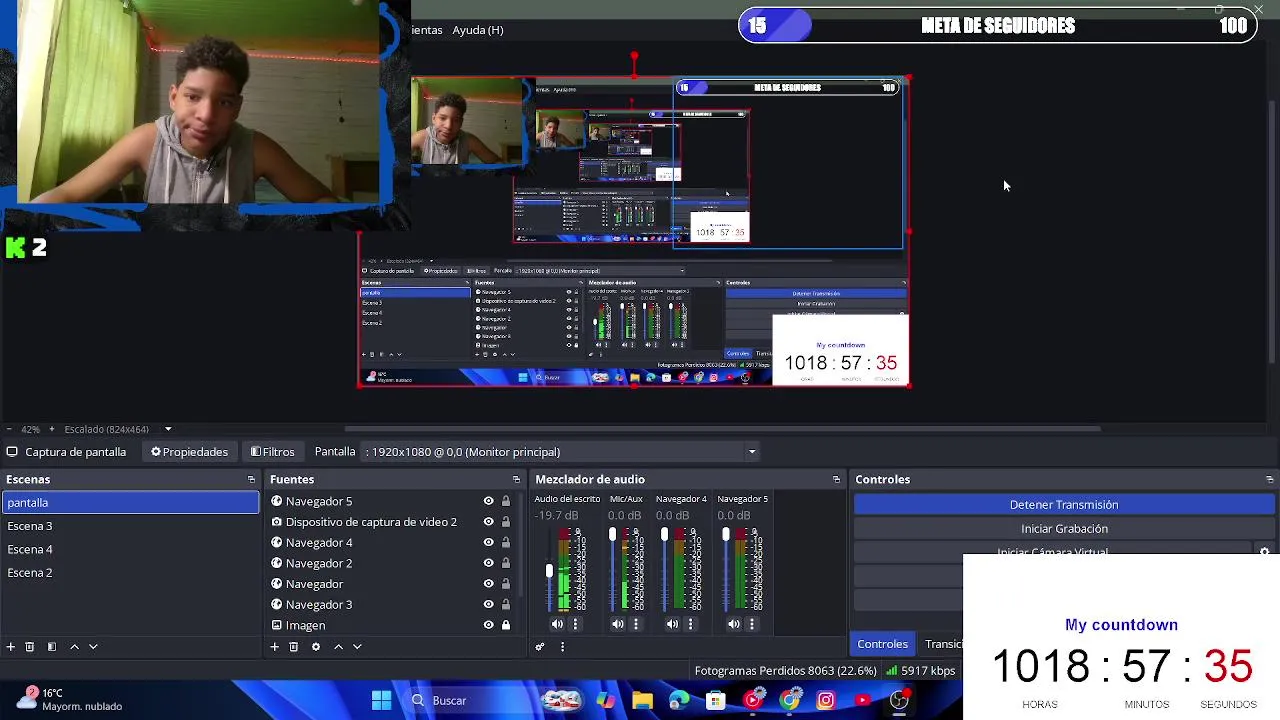Mute the Navegador 5 audio channel
This screenshot has height=720, width=1280.
coord(734,624)
